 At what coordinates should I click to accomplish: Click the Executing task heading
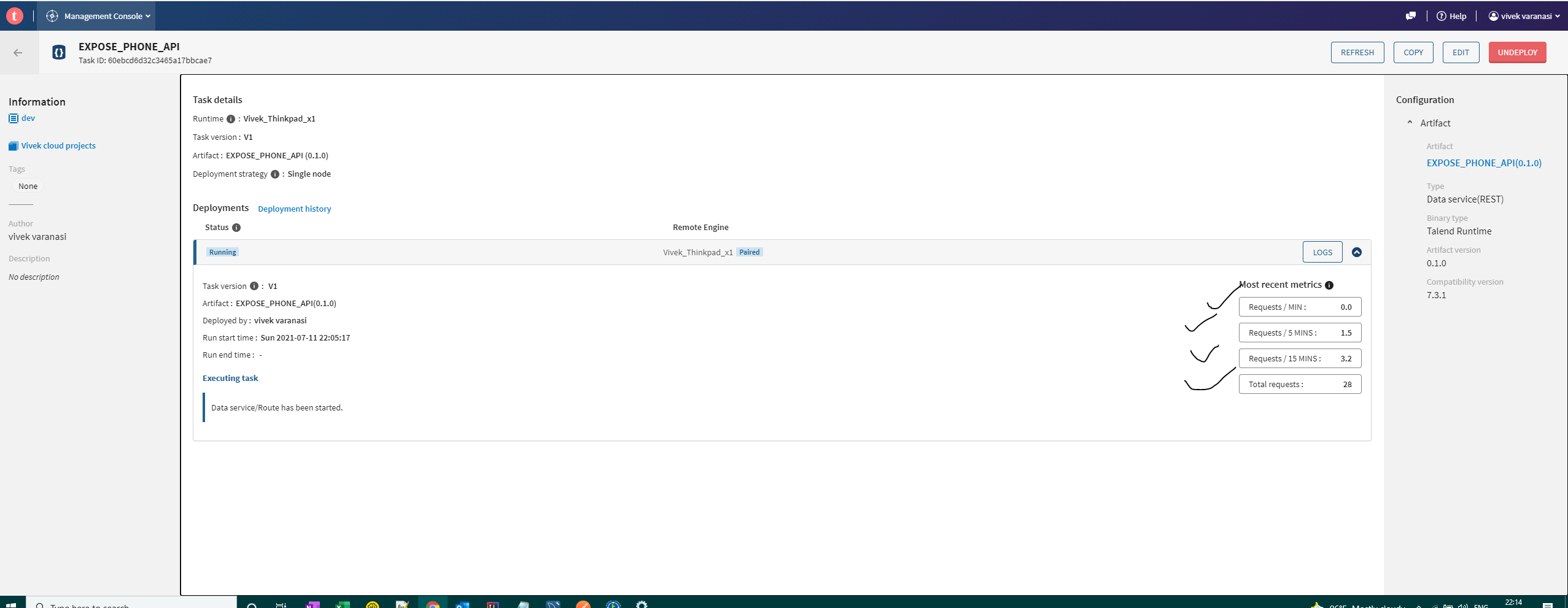pos(230,379)
